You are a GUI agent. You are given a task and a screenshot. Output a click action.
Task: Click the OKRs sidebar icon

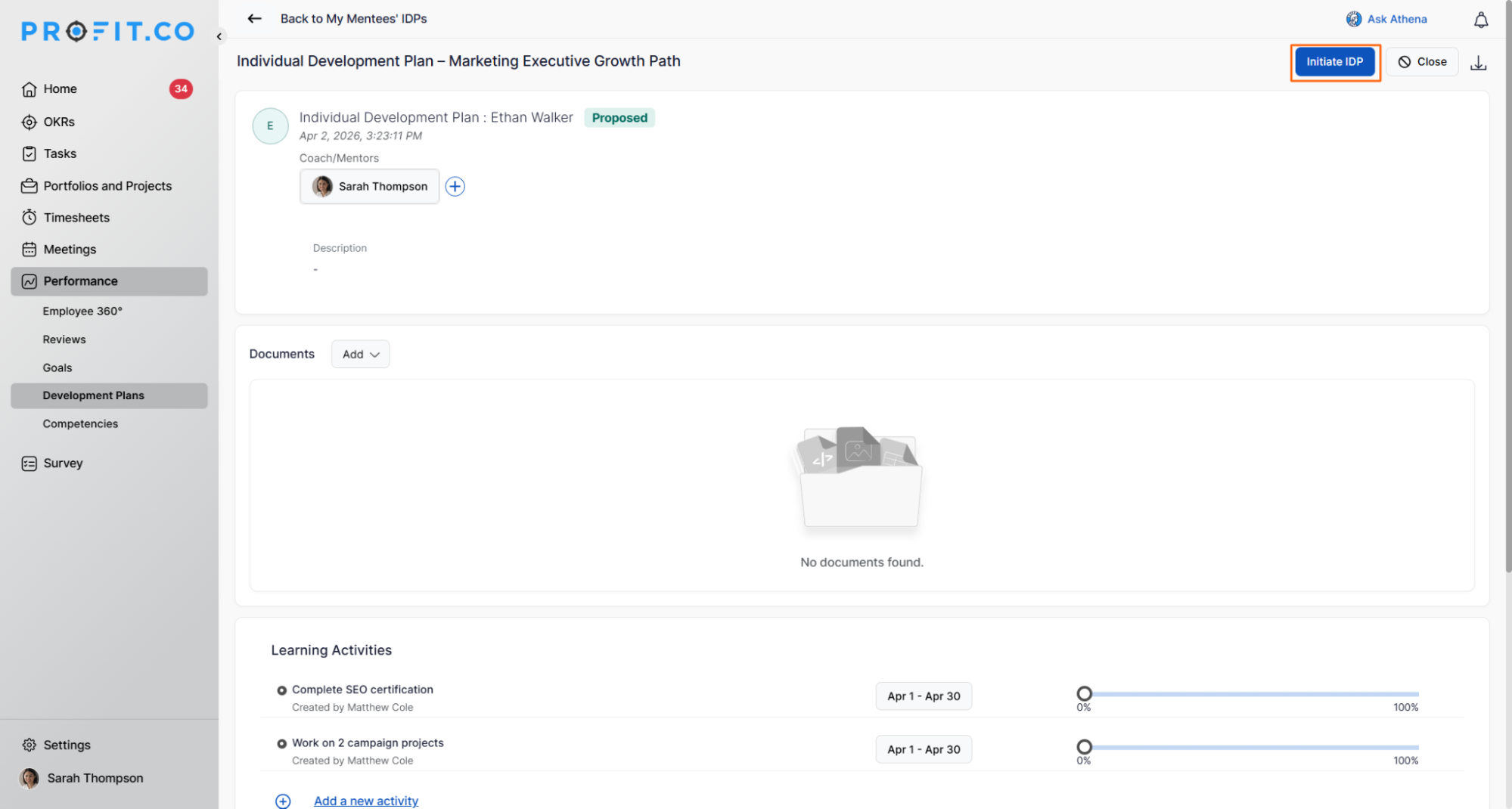tap(29, 122)
